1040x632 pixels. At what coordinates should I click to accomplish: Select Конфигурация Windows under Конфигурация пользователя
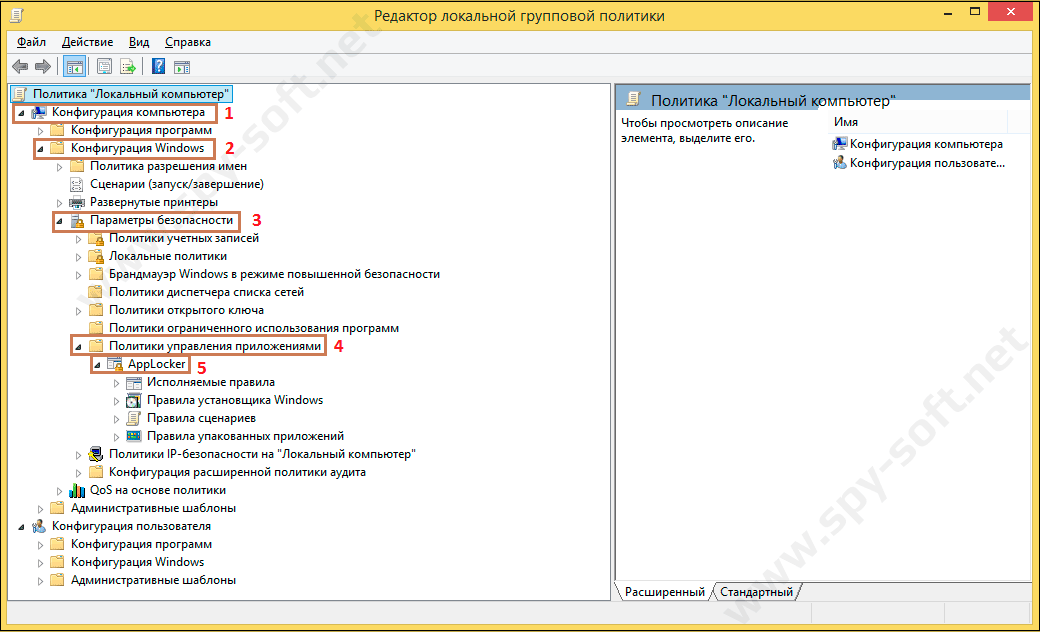pyautogui.click(x=137, y=562)
